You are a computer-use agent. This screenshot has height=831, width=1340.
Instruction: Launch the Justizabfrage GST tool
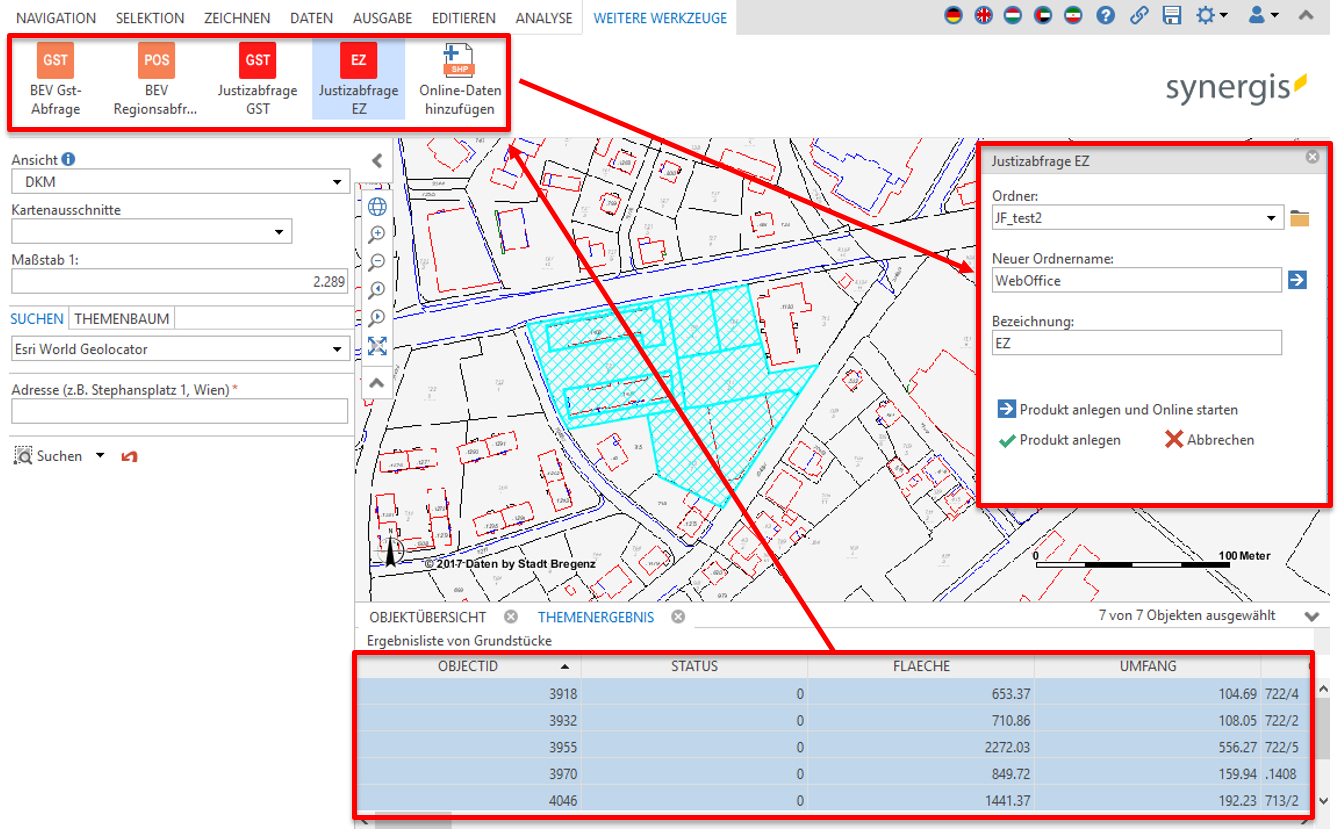pos(257,62)
